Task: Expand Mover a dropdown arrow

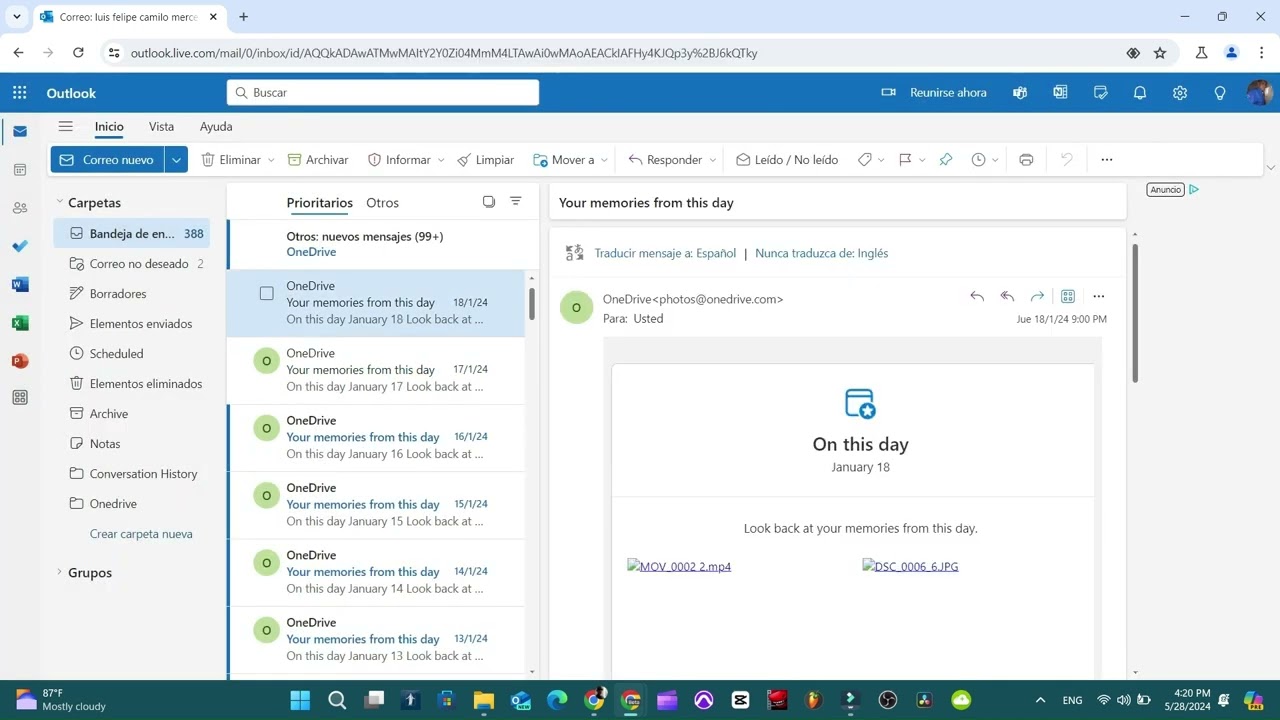Action: 604,160
